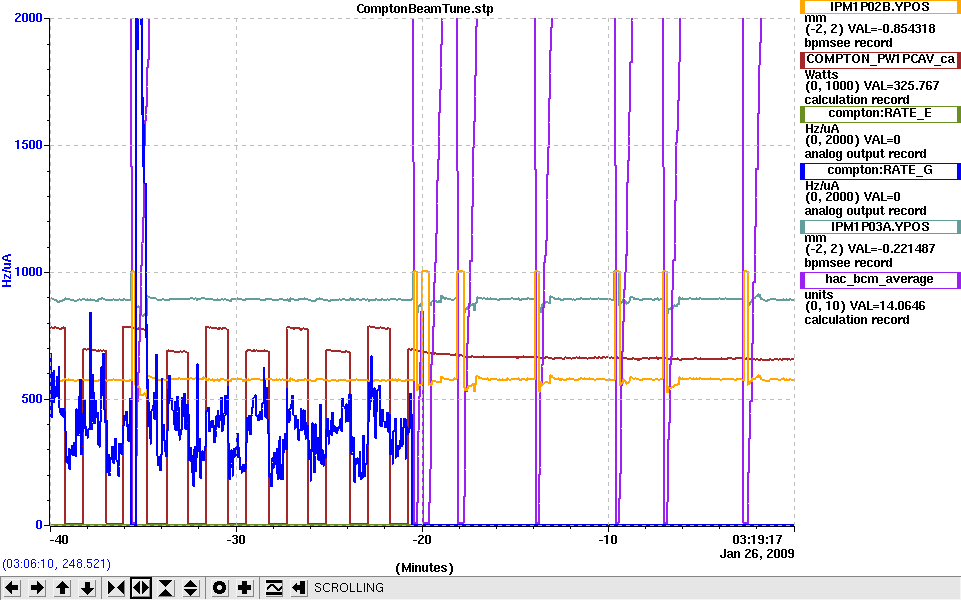Click the cursor readout (03:06:10, 248.521)

(57, 564)
